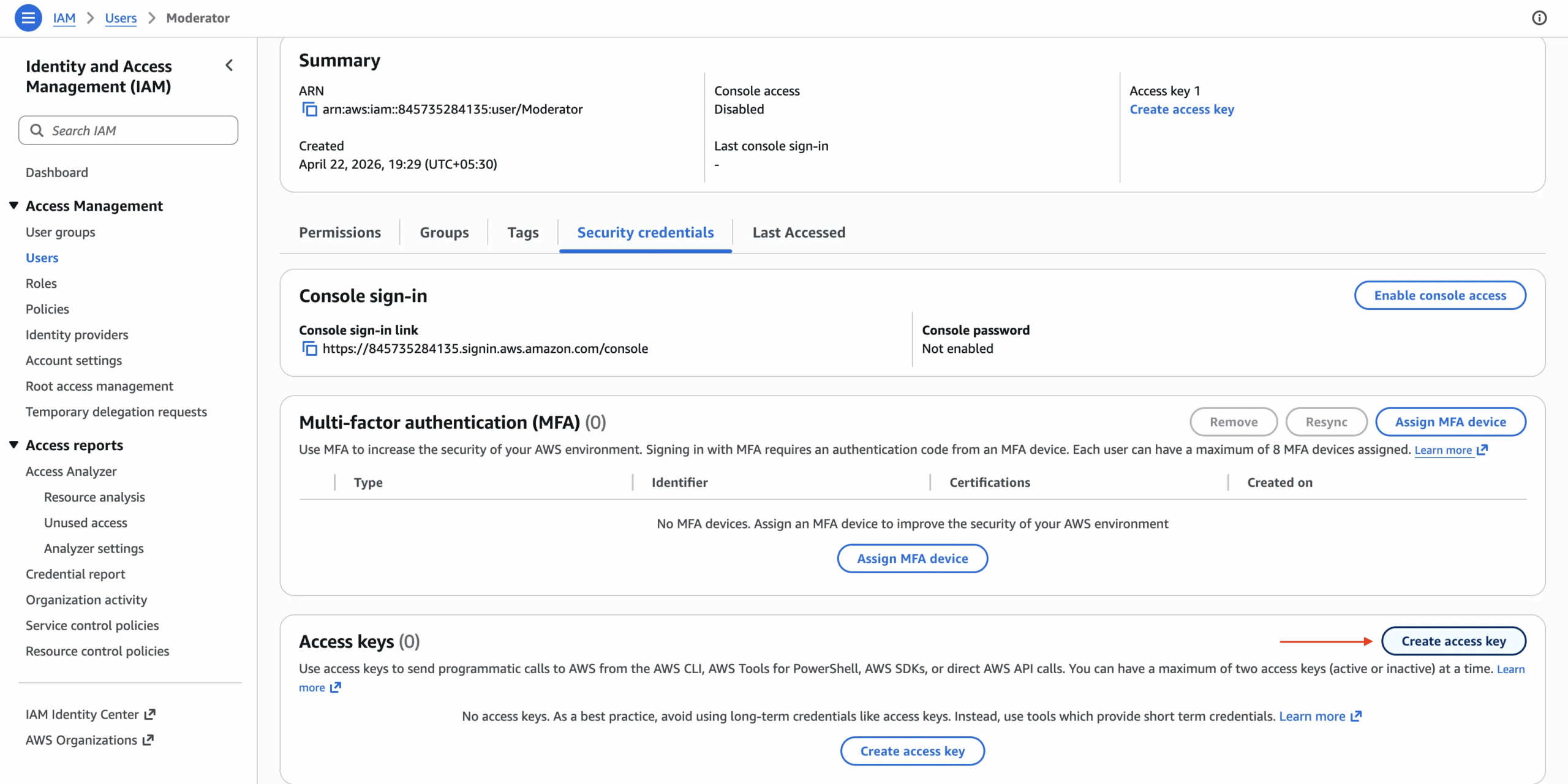Copy the console sign-in link icon
Viewport: 1568px width, 784px height.
pos(309,349)
